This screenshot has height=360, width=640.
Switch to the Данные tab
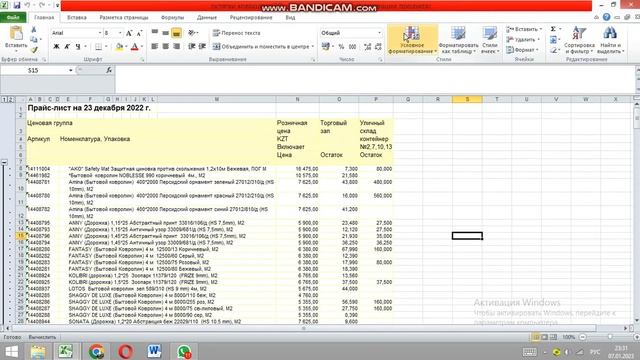coord(207,18)
